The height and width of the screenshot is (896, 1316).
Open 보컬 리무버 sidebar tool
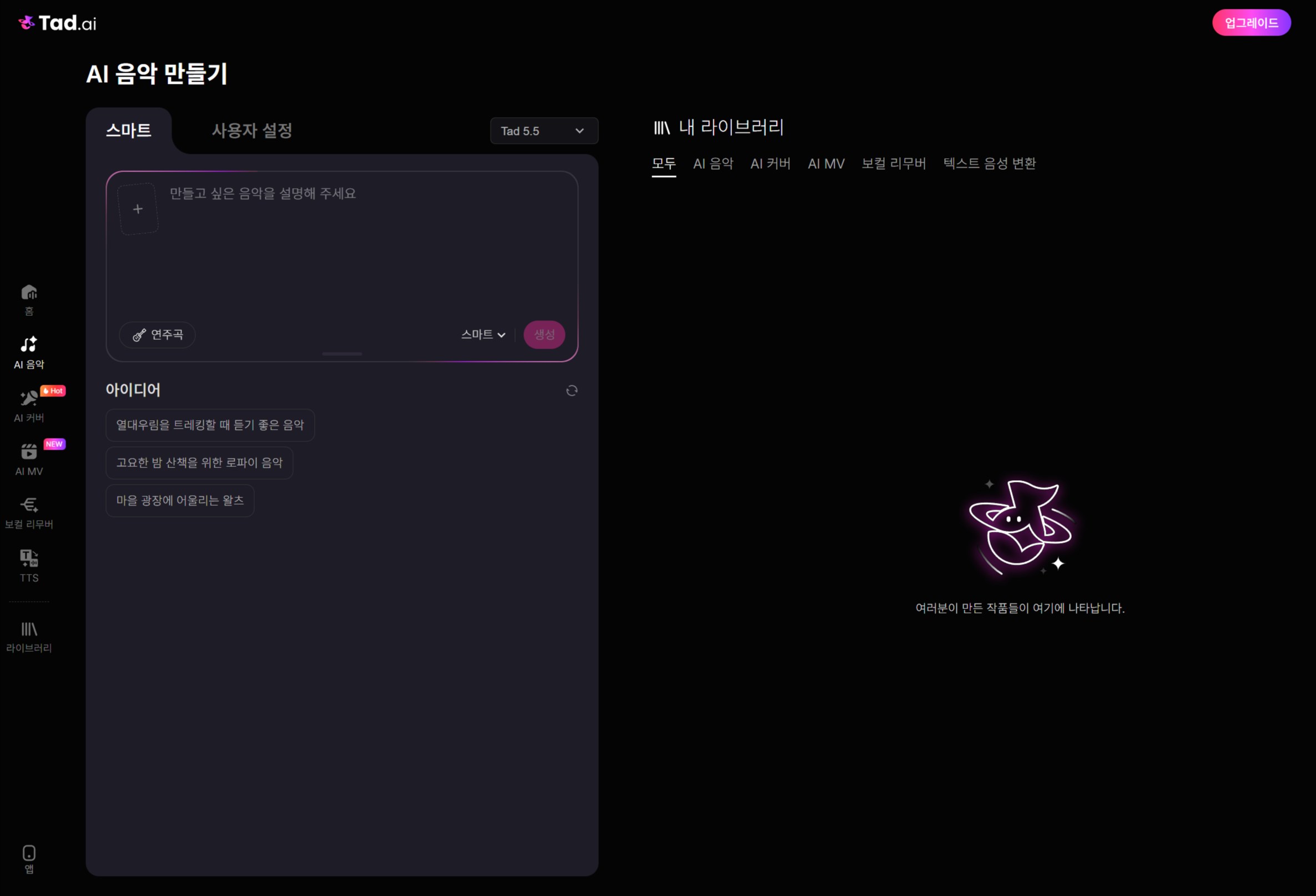coord(29,512)
